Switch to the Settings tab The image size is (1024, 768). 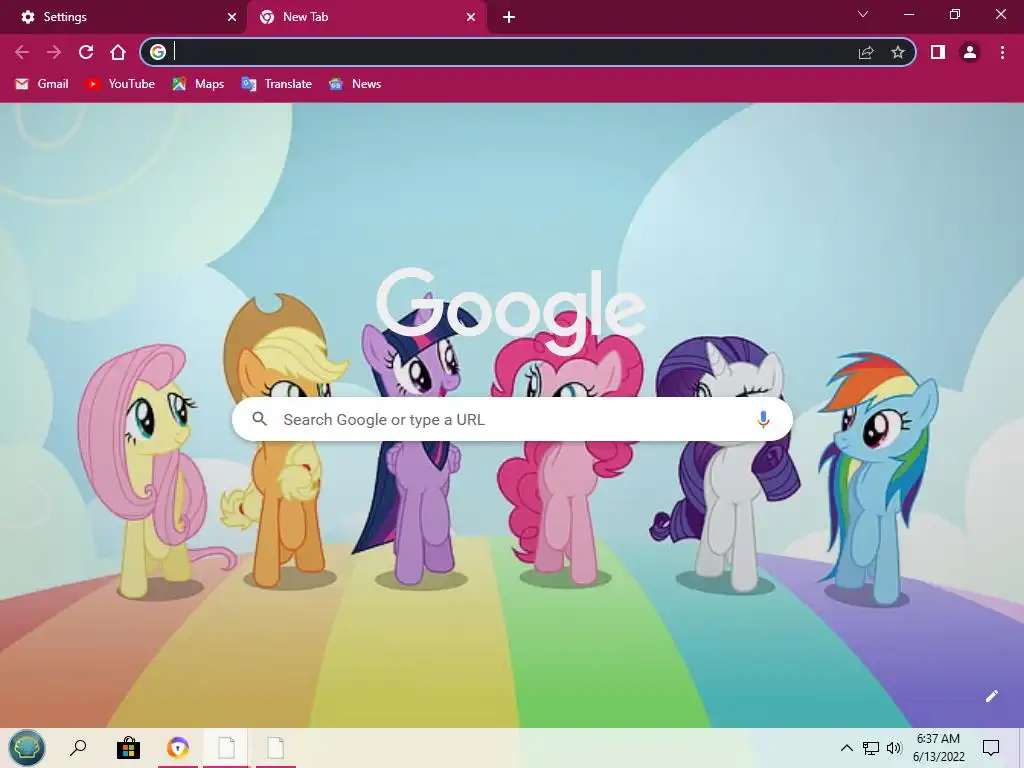tap(123, 17)
